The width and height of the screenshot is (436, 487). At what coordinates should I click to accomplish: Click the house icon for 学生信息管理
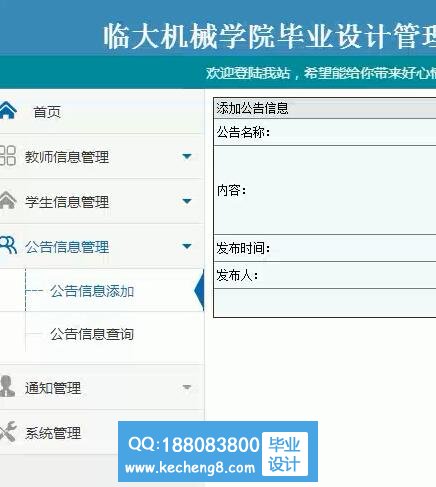tap(8, 200)
